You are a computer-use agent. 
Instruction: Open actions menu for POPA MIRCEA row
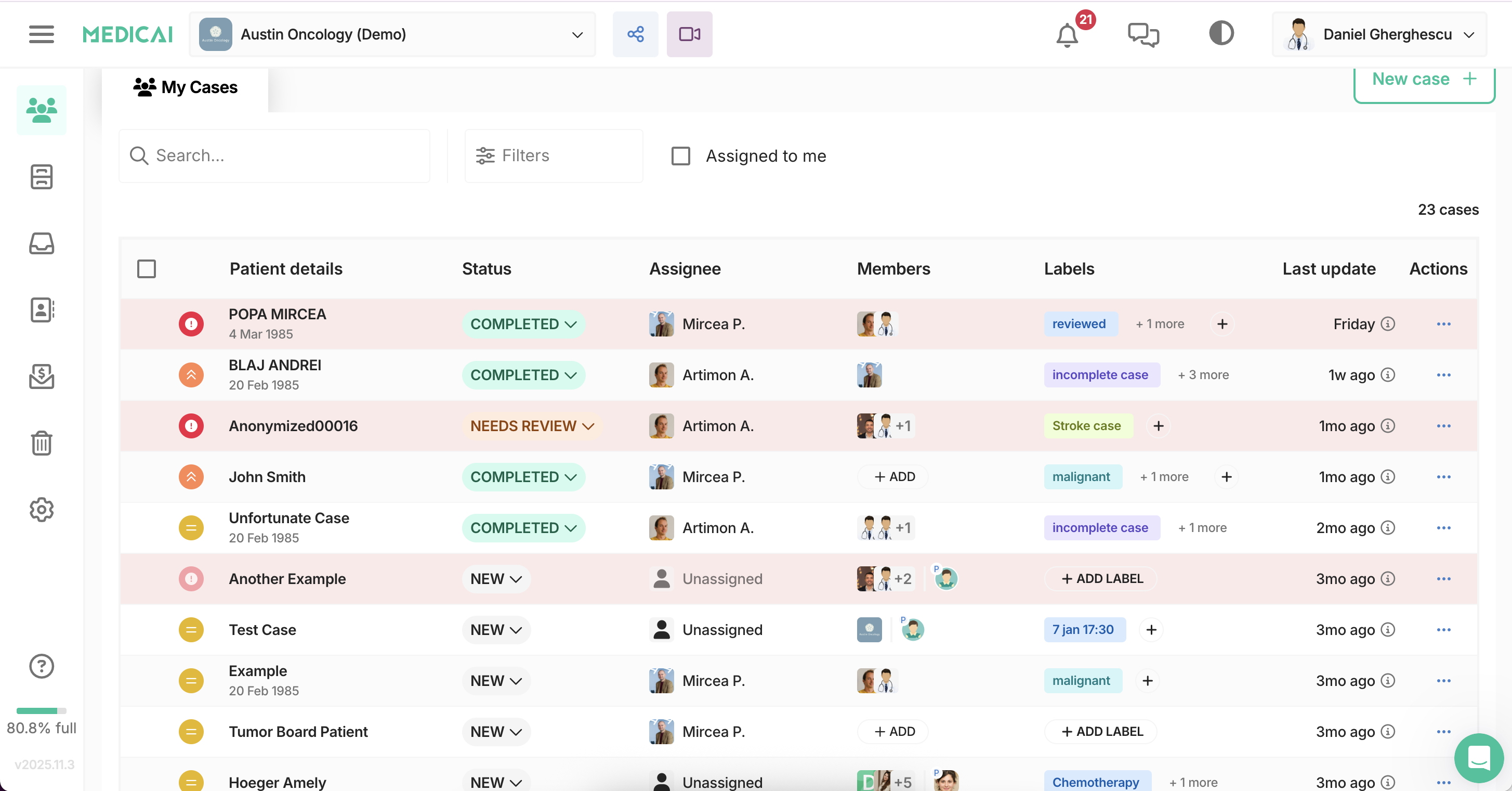point(1443,323)
